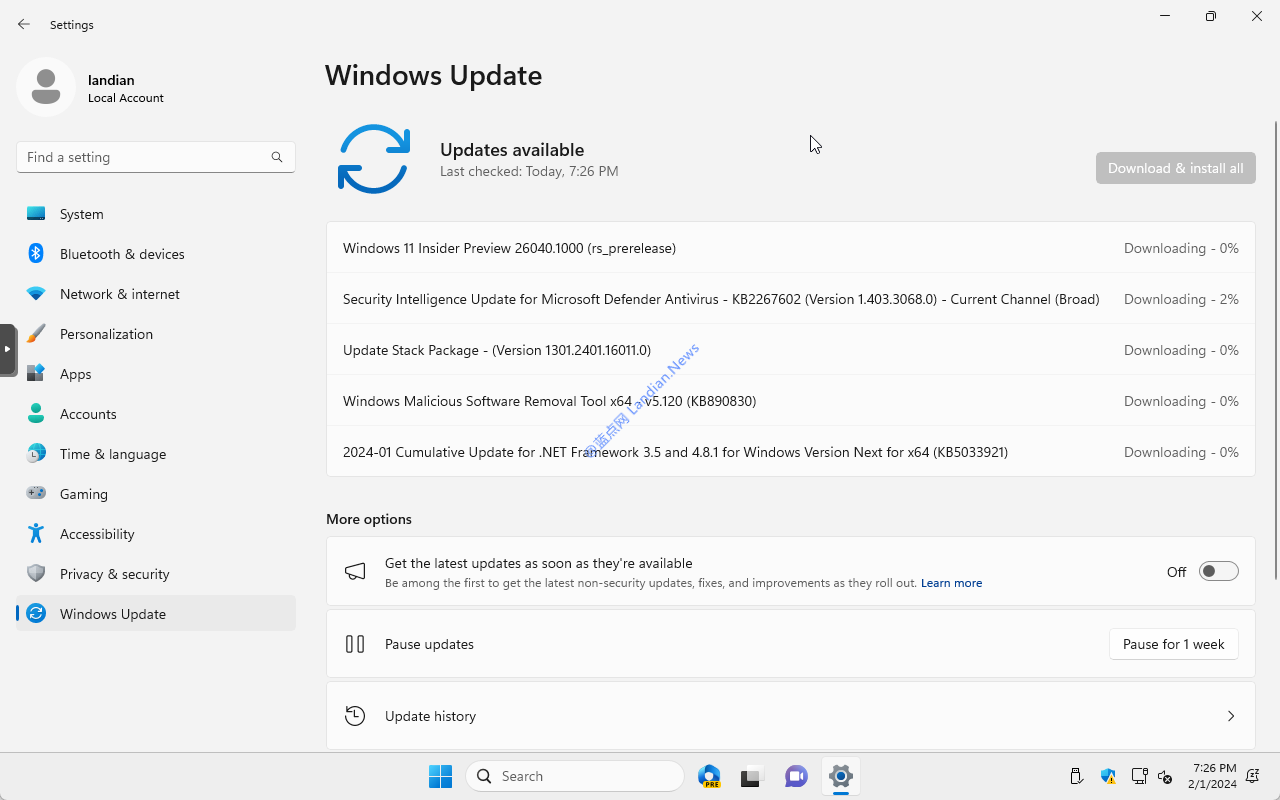Click the Time & language clock icon
The height and width of the screenshot is (800, 1280).
[36, 454]
